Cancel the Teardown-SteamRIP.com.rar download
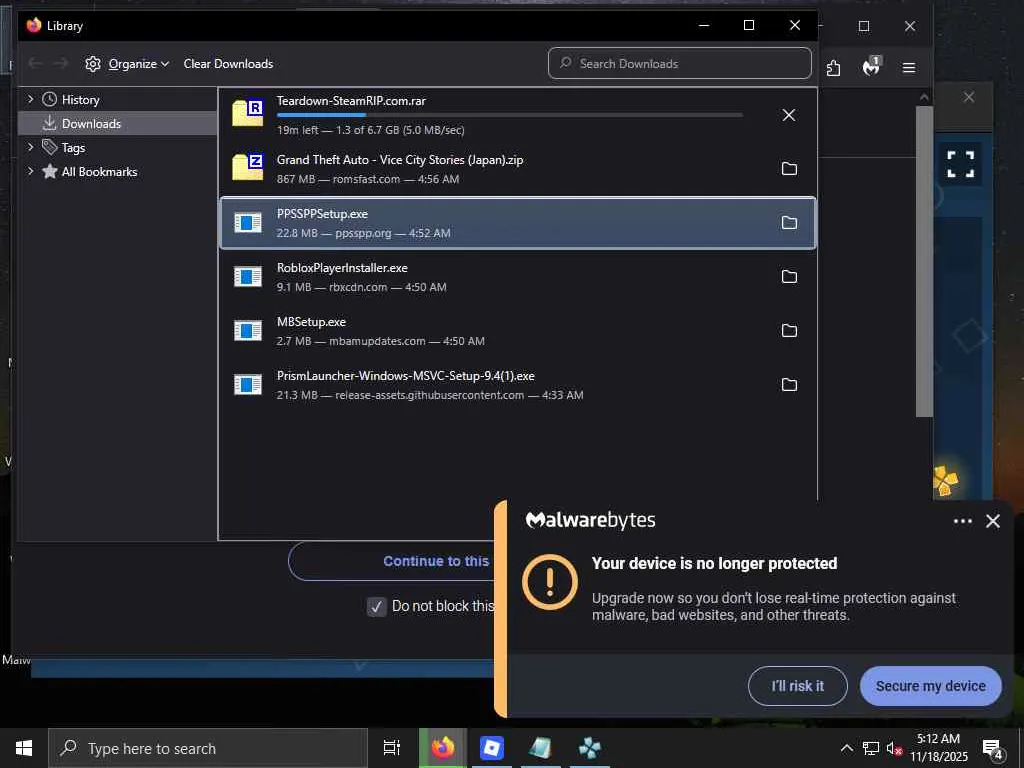 [789, 115]
